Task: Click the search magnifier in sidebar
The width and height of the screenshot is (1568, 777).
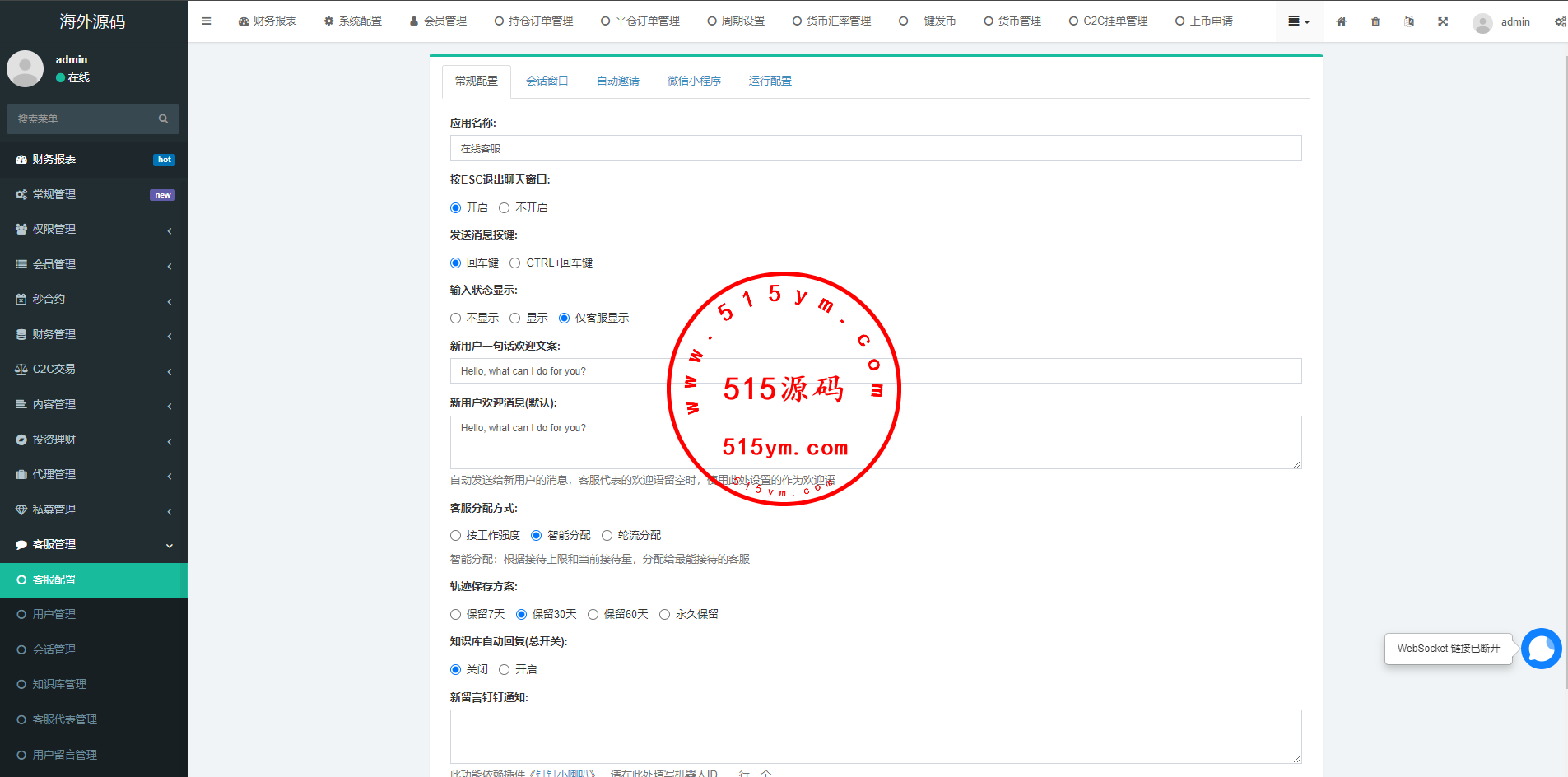Action: point(163,119)
